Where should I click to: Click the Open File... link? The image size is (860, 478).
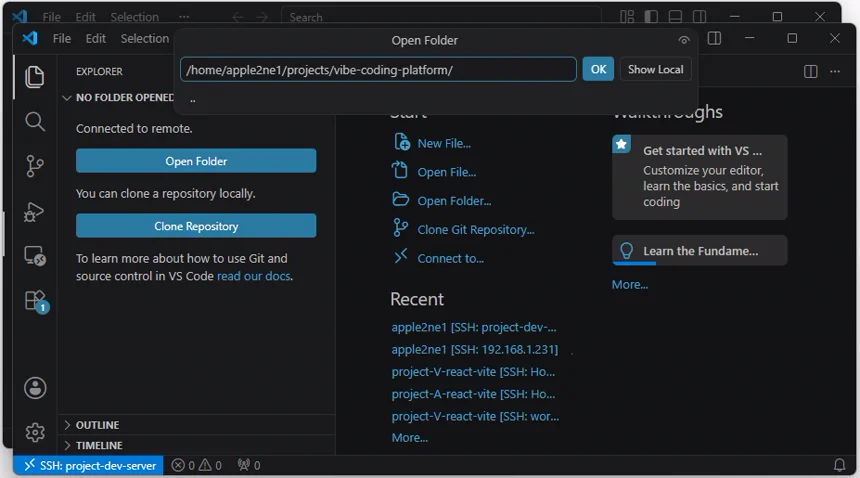pyautogui.click(x=446, y=172)
